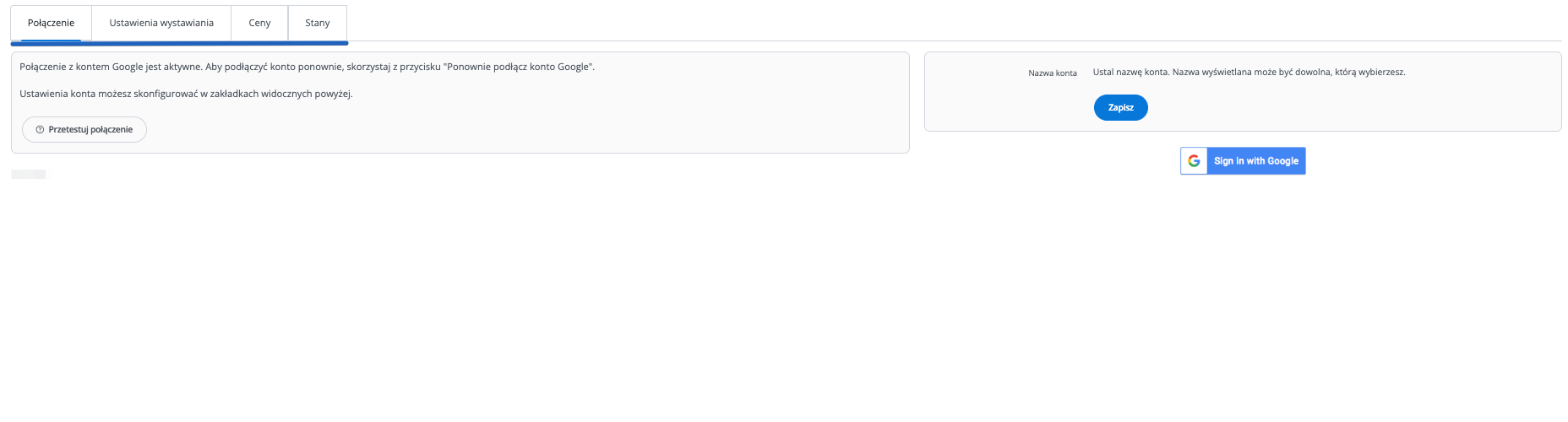
Task: Click the account name hint text
Action: coord(1249,73)
